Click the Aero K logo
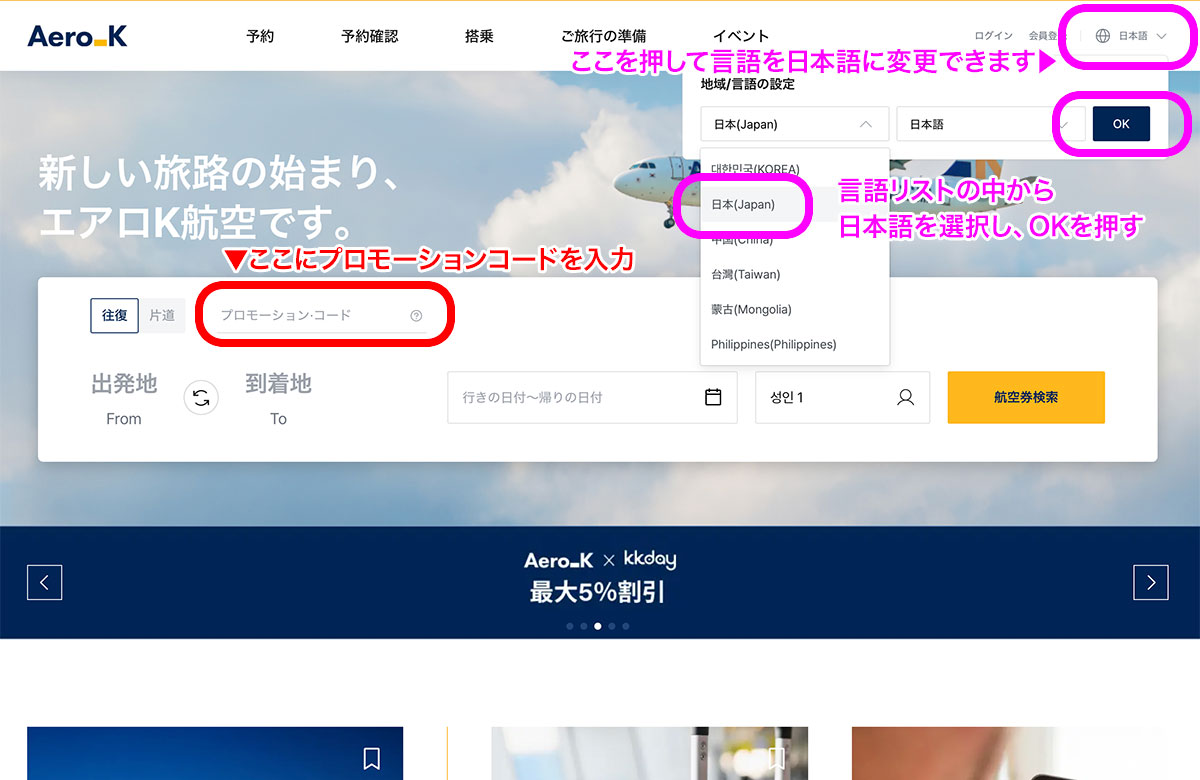 pyautogui.click(x=78, y=36)
